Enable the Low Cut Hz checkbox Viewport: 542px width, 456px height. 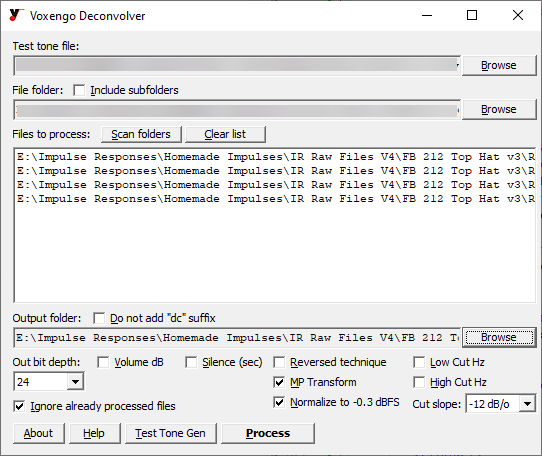419,362
